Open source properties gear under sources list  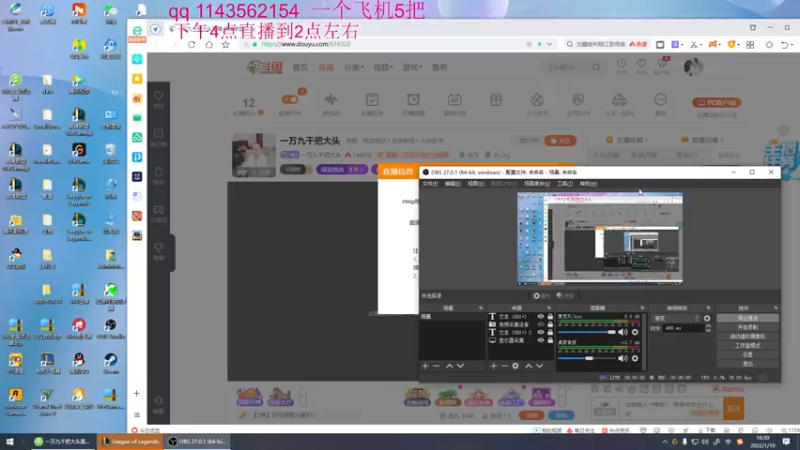[515, 366]
